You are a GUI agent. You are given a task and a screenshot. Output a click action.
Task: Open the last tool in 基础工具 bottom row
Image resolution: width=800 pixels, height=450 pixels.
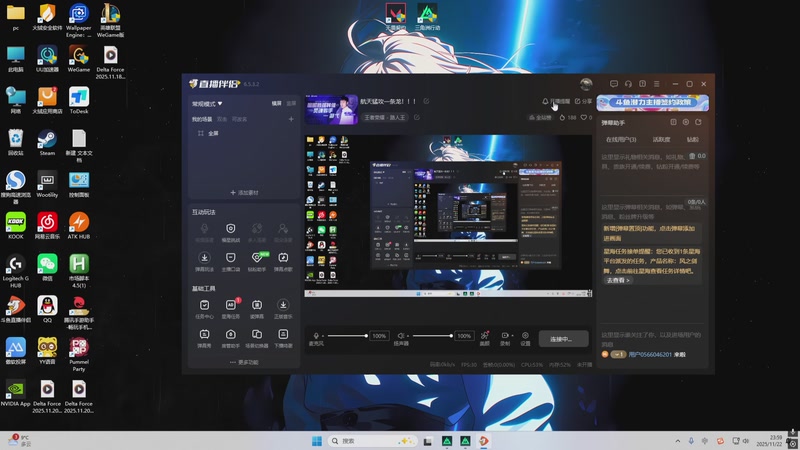(x=283, y=338)
